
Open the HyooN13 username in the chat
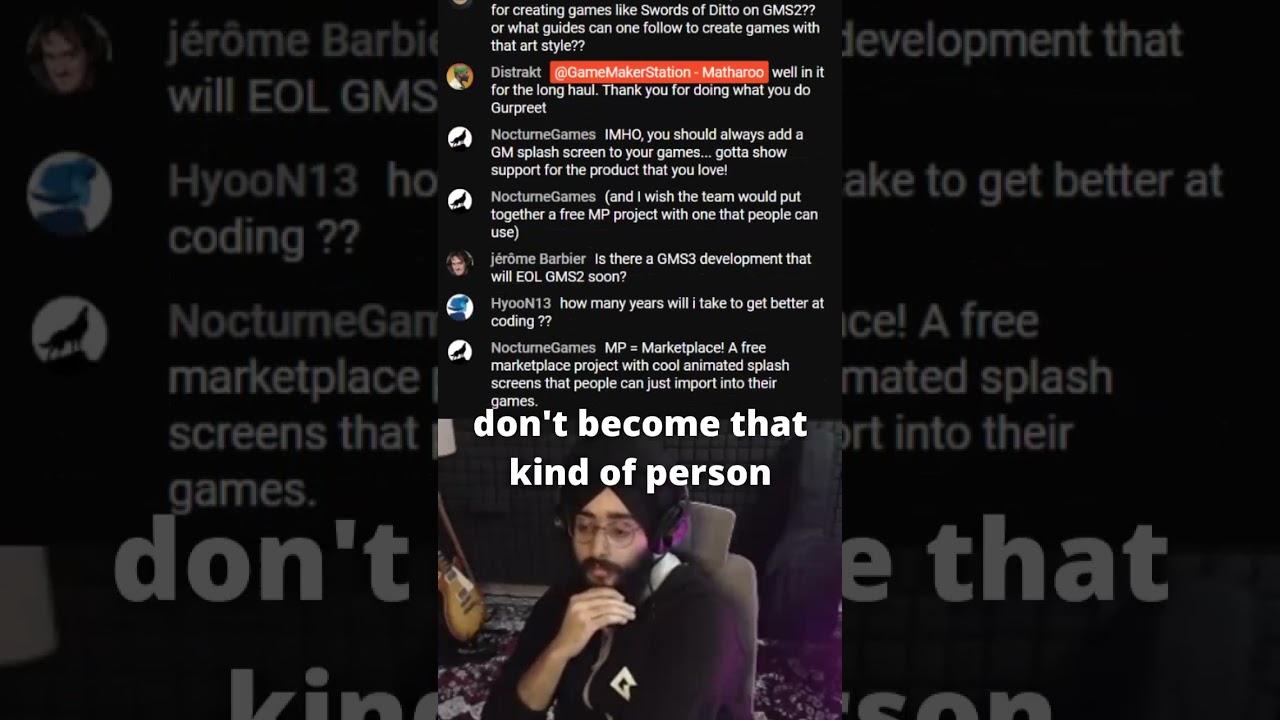point(521,303)
